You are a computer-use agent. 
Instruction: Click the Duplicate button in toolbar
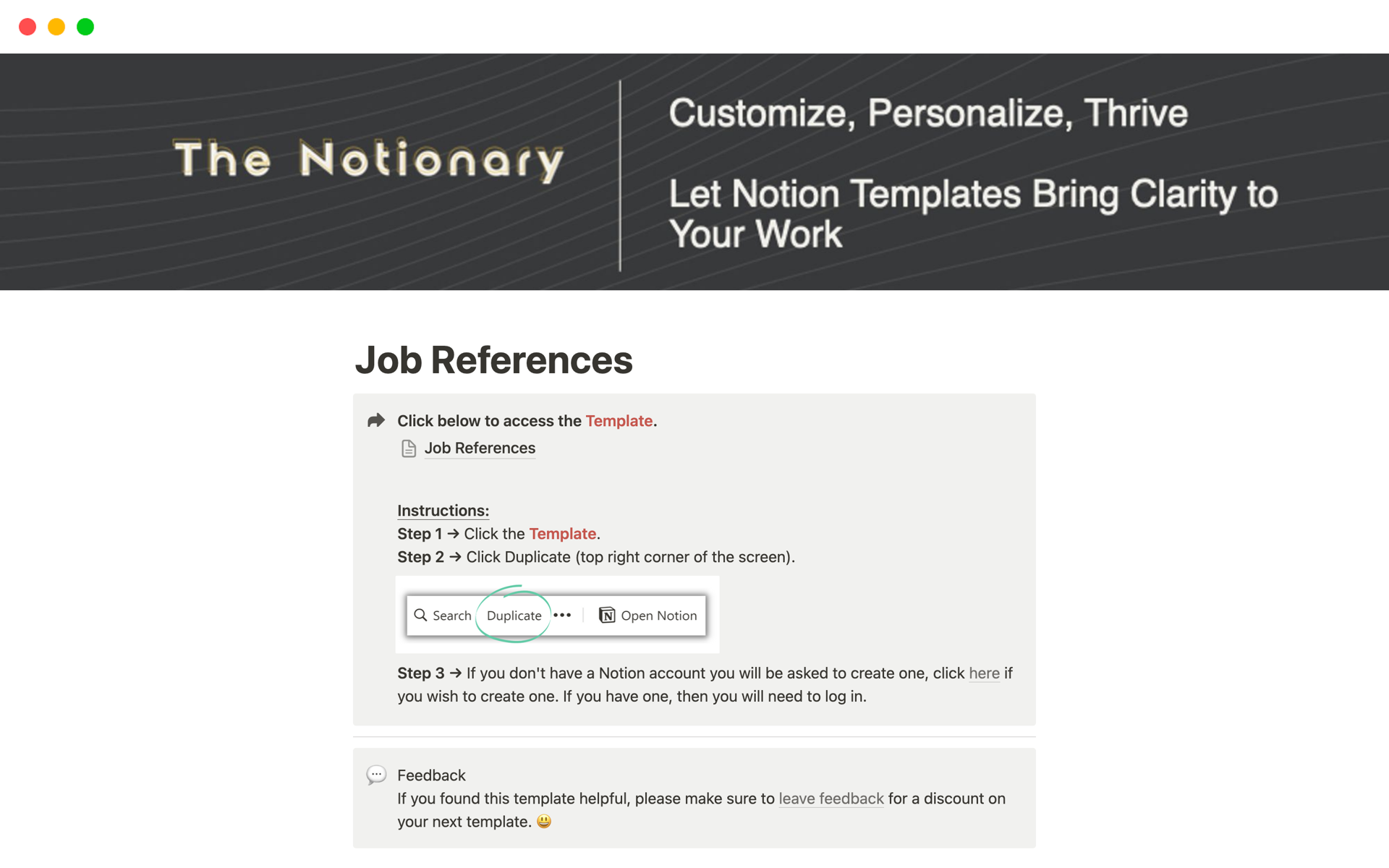513,614
